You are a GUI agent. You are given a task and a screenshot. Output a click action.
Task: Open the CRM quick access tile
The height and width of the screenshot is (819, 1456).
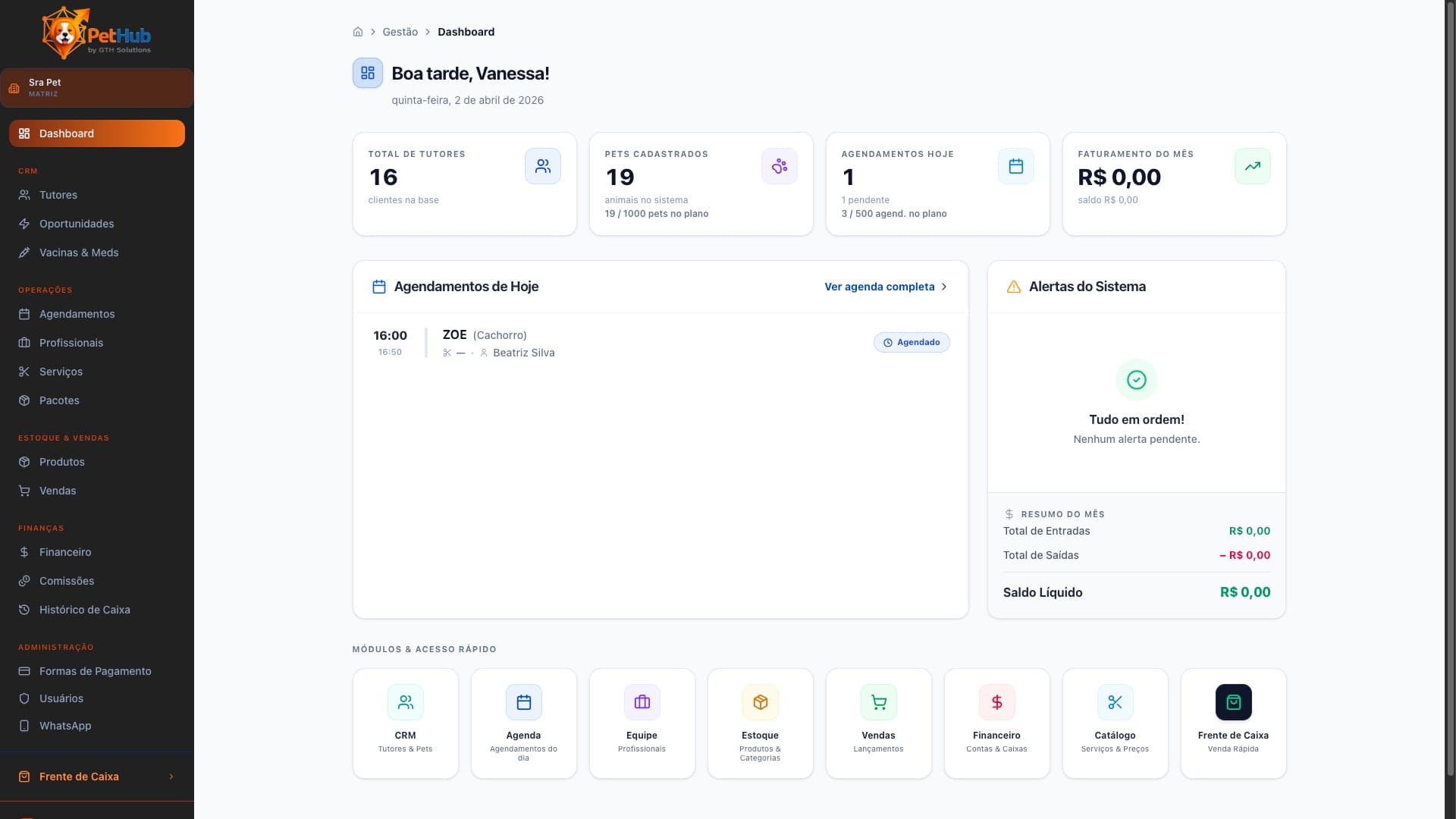pyautogui.click(x=406, y=722)
